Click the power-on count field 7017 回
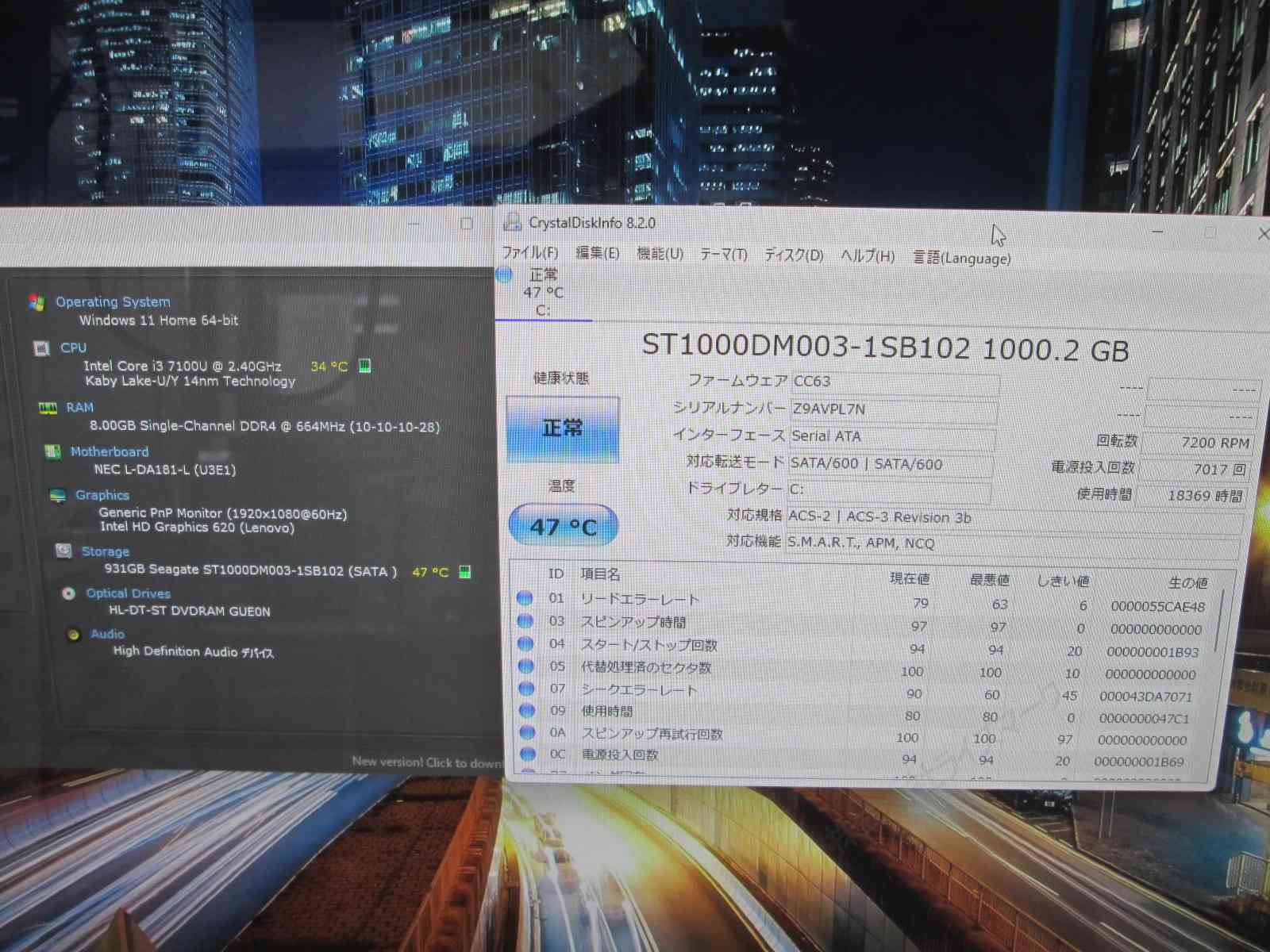 [1195, 470]
